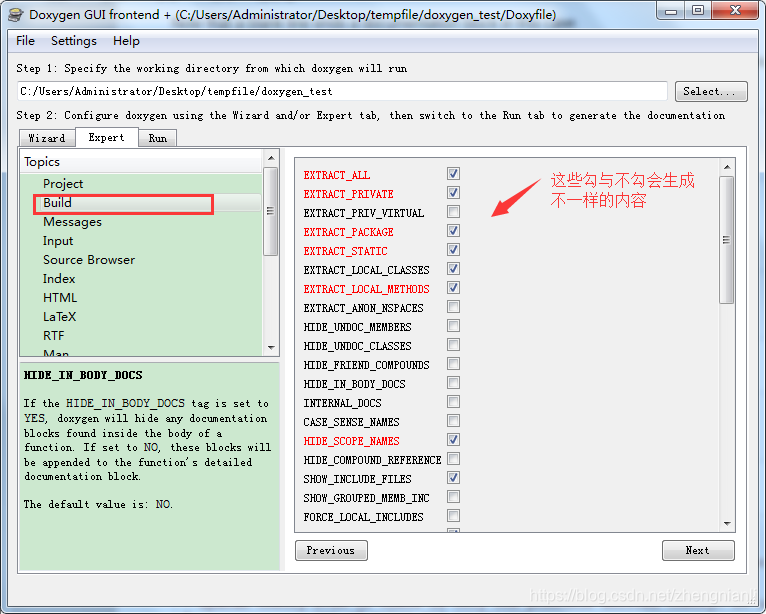Viewport: 766px width, 614px height.
Task: Click the EXTRACT_ALL option label
Action: pyautogui.click(x=337, y=175)
